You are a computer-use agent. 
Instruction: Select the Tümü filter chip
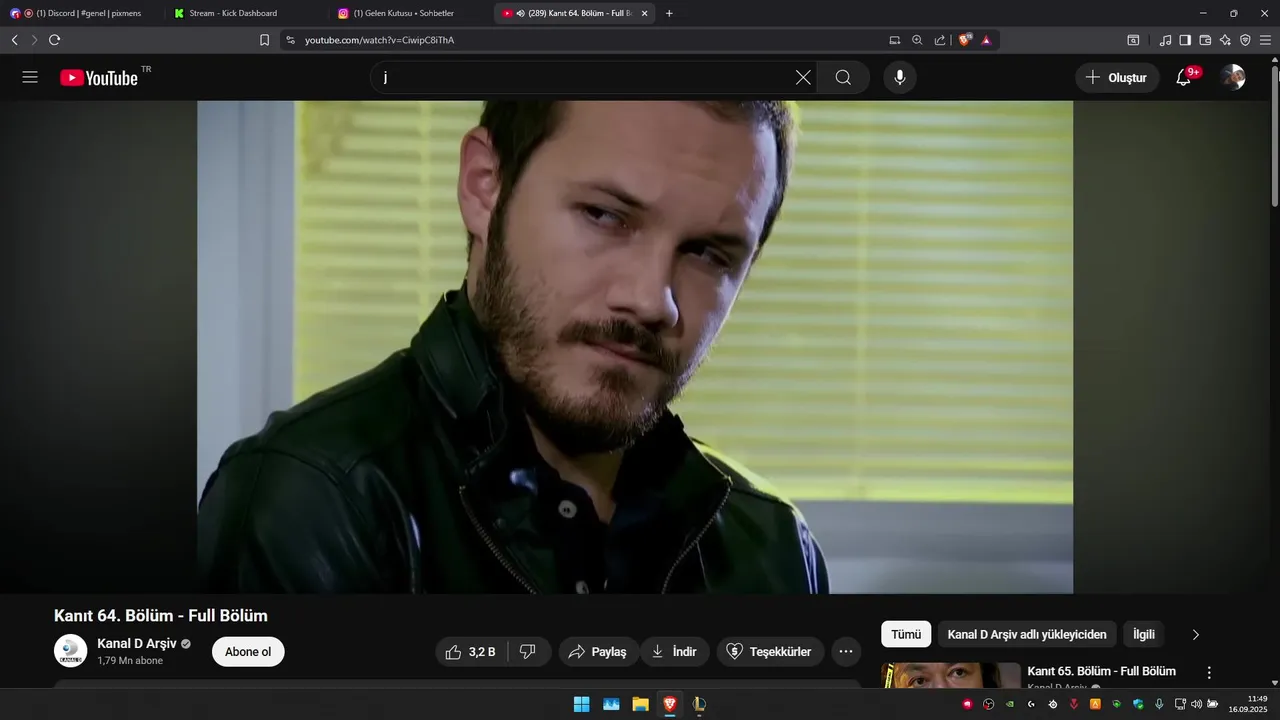click(906, 634)
